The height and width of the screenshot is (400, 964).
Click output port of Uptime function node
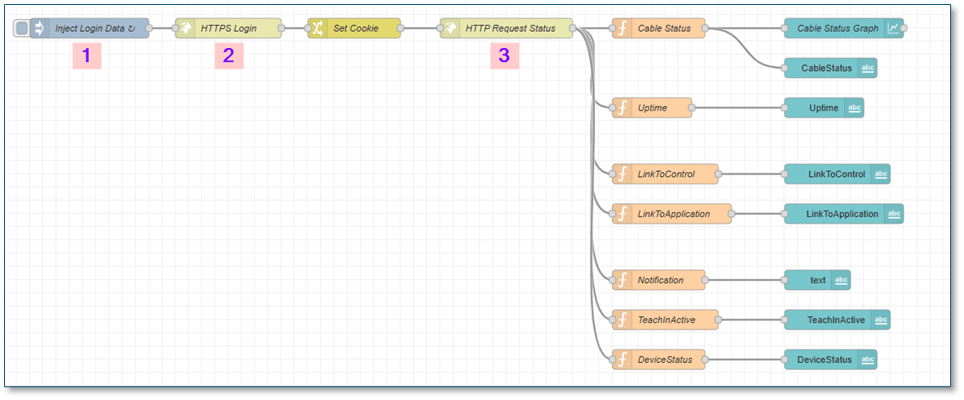(692, 108)
